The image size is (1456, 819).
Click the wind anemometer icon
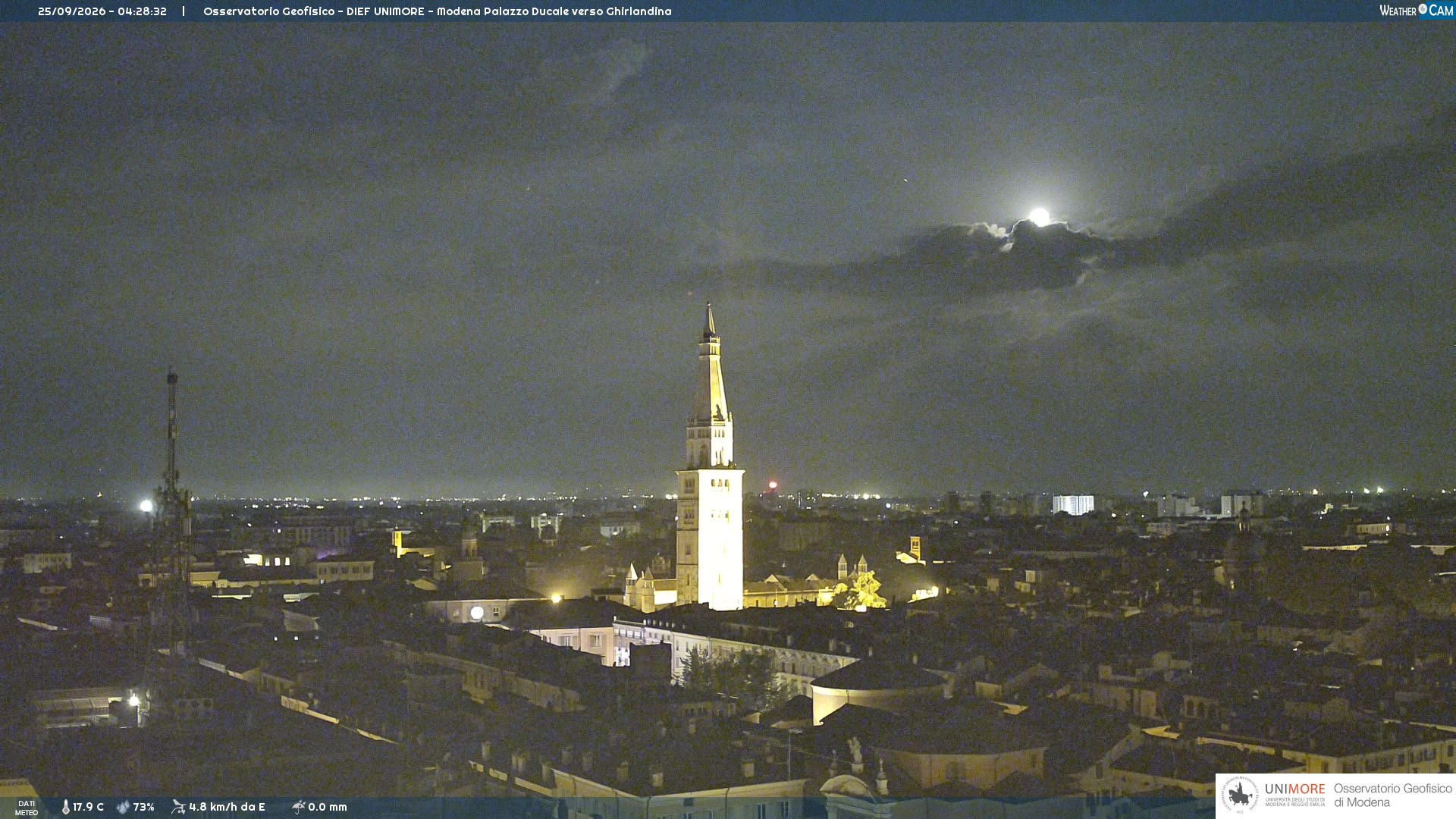[x=178, y=807]
